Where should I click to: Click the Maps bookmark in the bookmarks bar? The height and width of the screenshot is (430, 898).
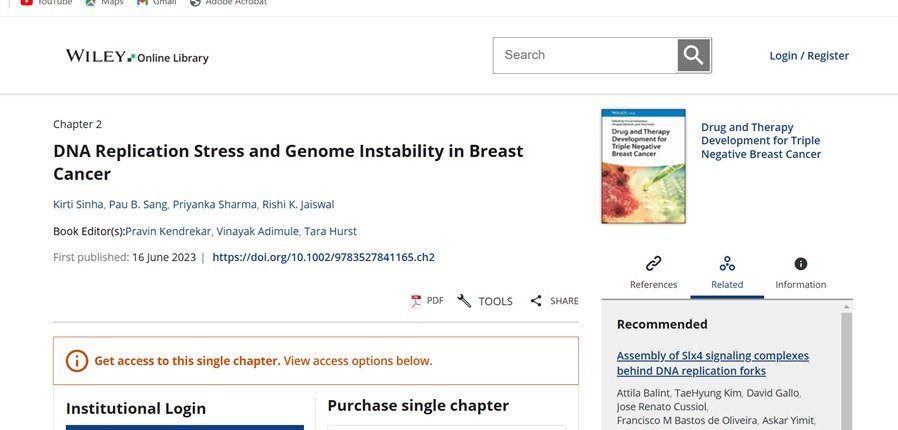tap(105, 3)
